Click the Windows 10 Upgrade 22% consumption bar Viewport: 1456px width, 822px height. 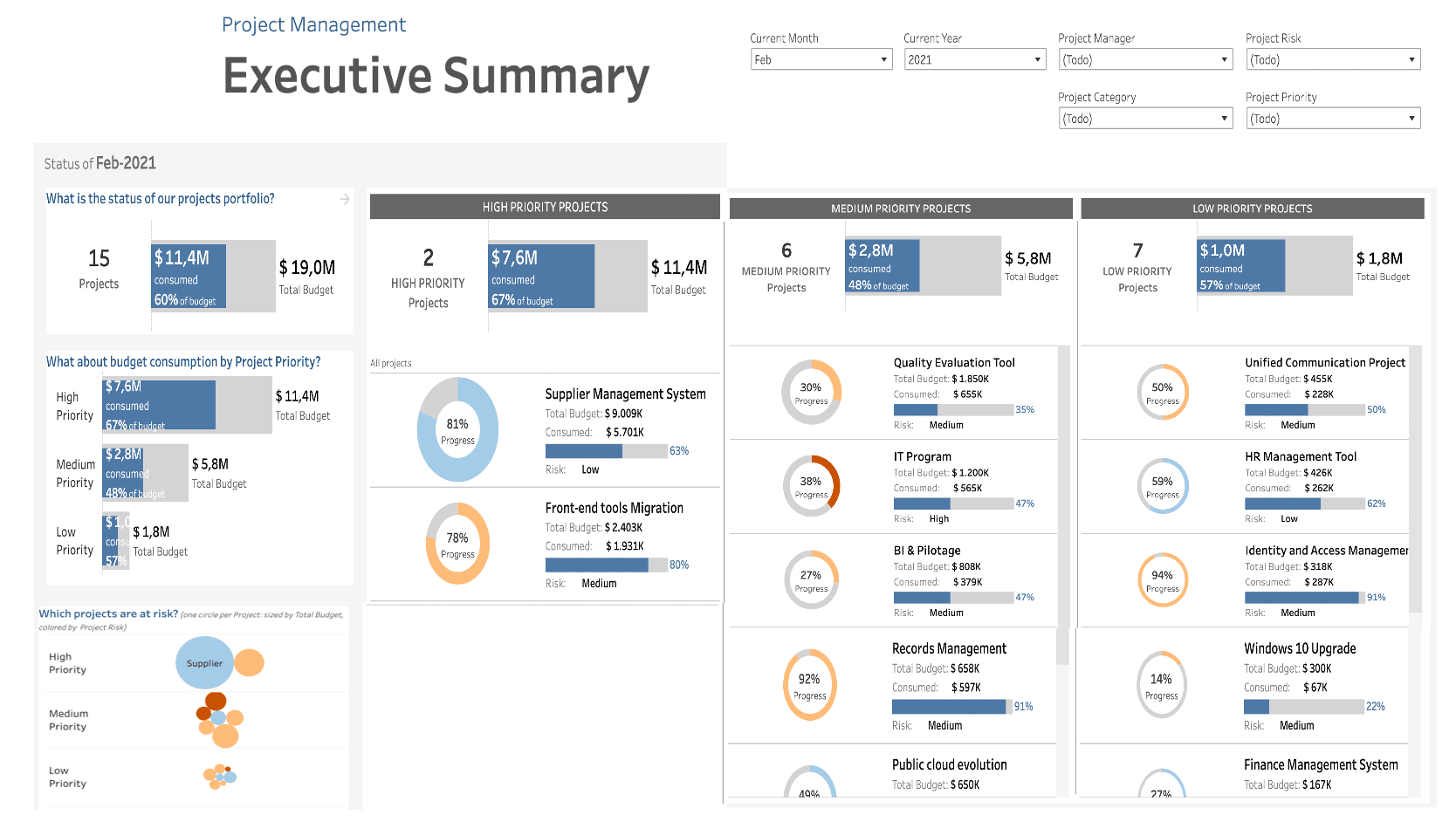tap(1304, 707)
